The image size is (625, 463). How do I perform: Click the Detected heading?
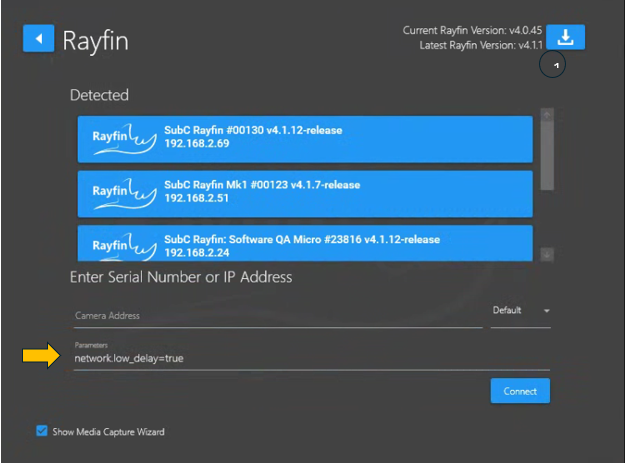99,95
